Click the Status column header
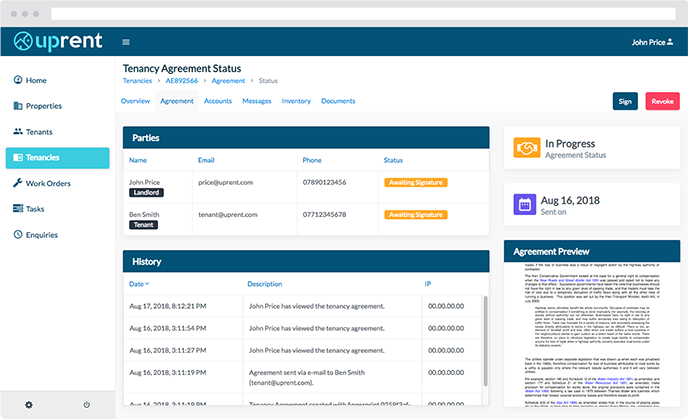 coord(393,160)
